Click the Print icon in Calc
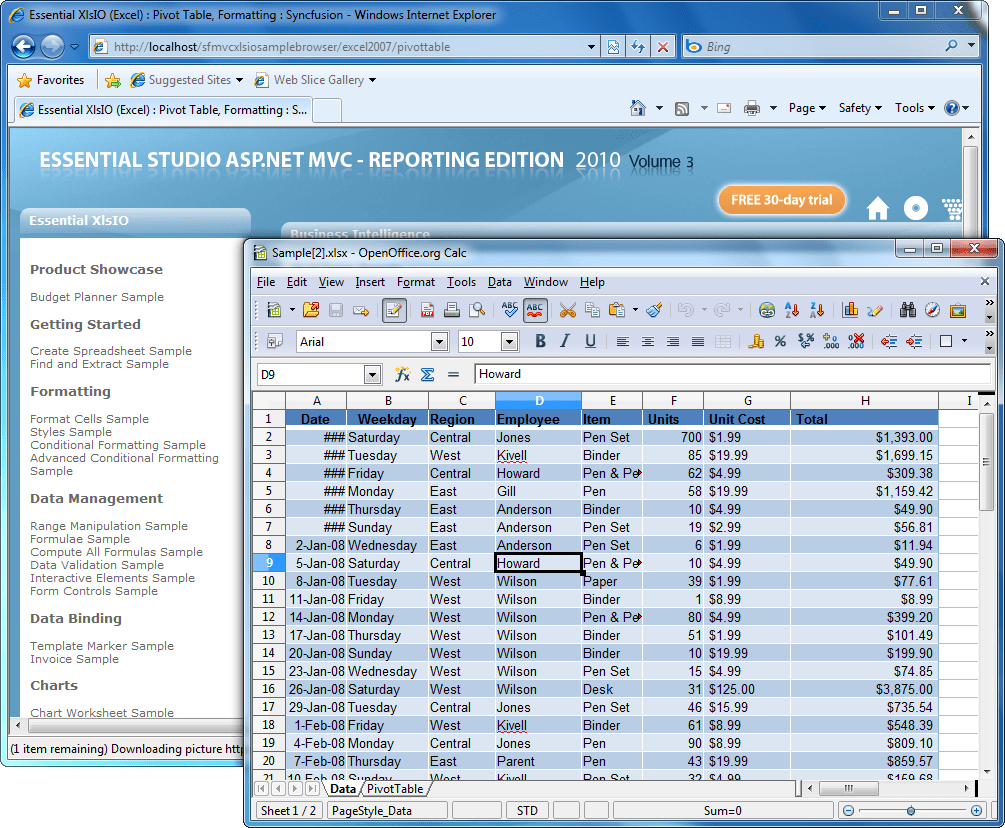1005x828 pixels. click(x=452, y=311)
